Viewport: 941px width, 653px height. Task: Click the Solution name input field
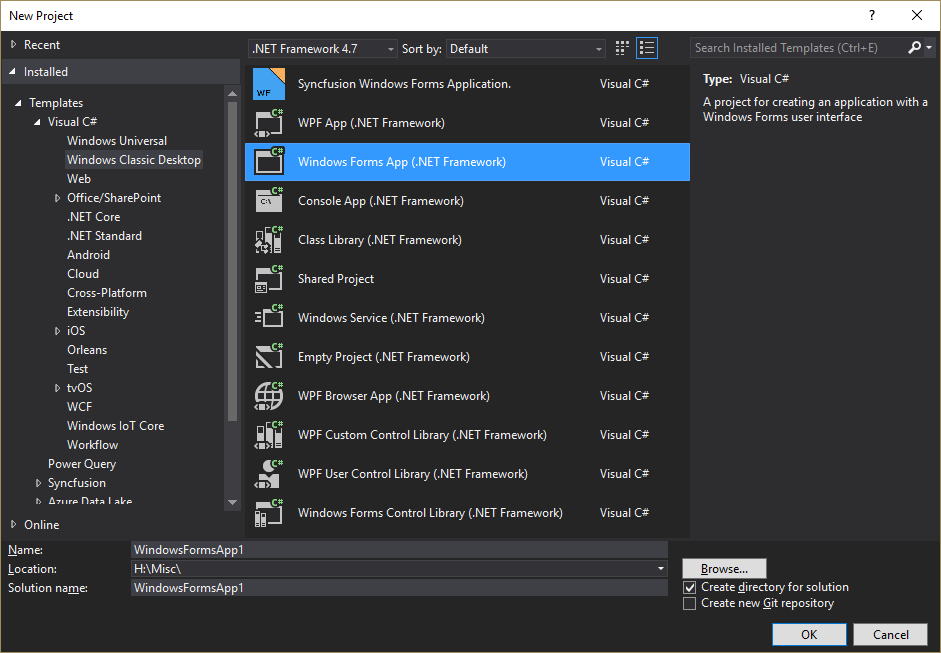coord(399,588)
